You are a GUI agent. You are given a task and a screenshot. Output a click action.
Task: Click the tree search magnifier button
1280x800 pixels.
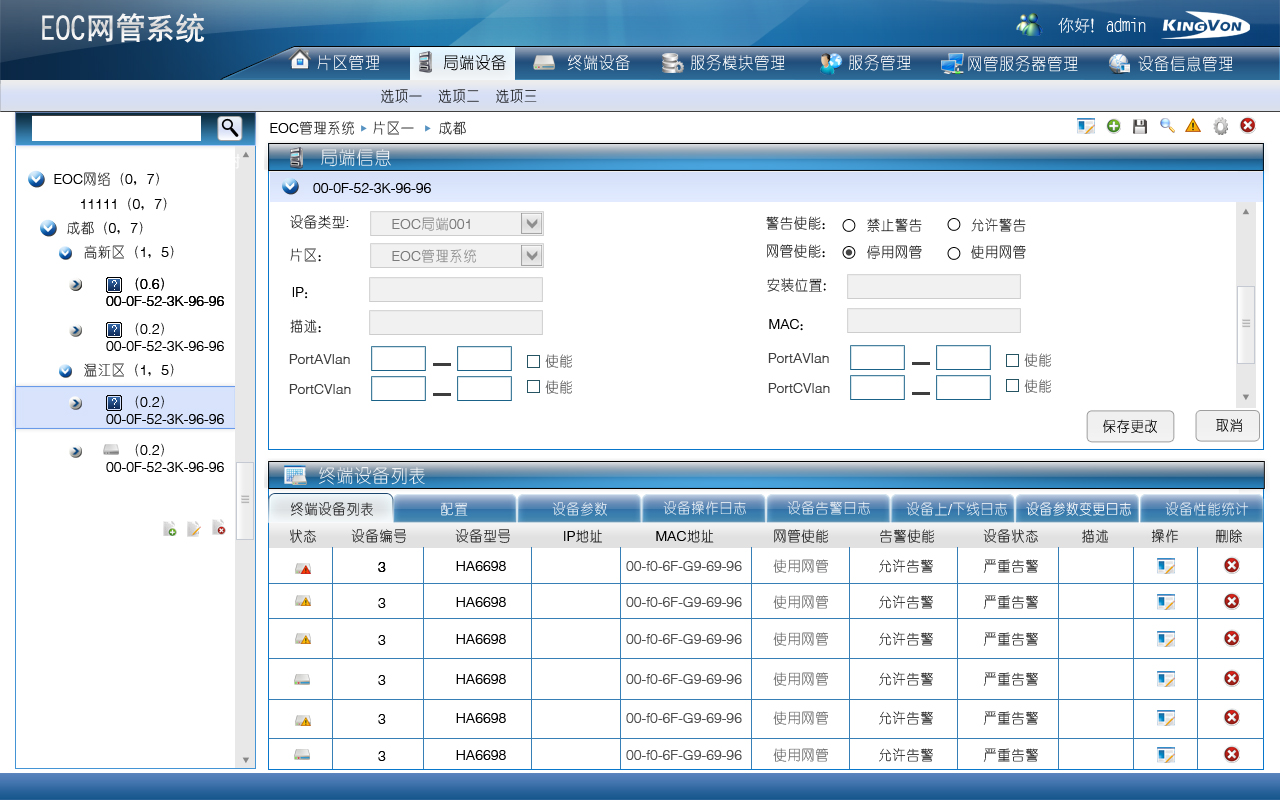[230, 128]
